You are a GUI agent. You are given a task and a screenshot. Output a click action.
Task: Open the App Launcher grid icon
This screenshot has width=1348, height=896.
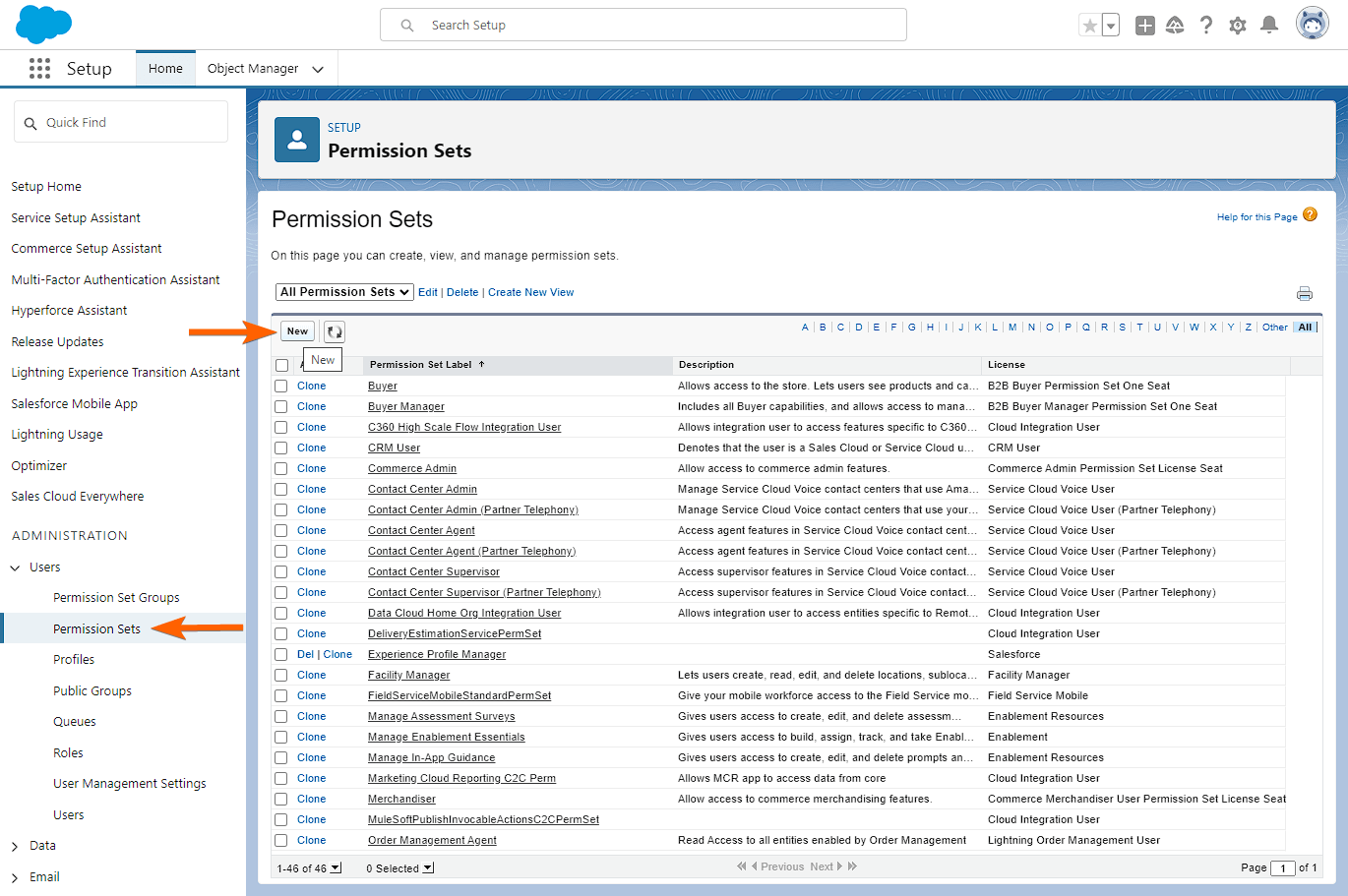coord(39,68)
